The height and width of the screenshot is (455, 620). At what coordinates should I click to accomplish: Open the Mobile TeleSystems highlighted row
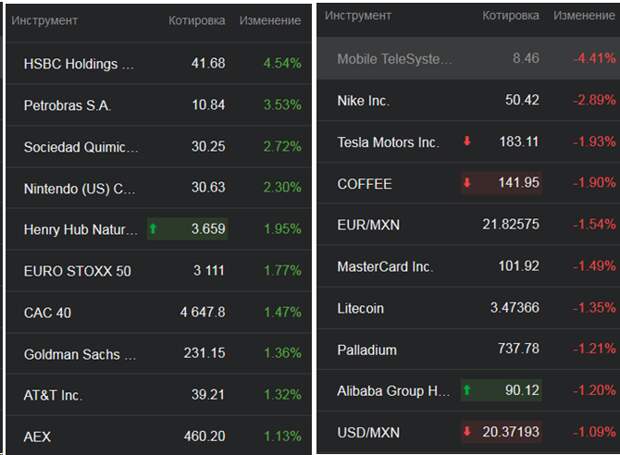pos(468,59)
